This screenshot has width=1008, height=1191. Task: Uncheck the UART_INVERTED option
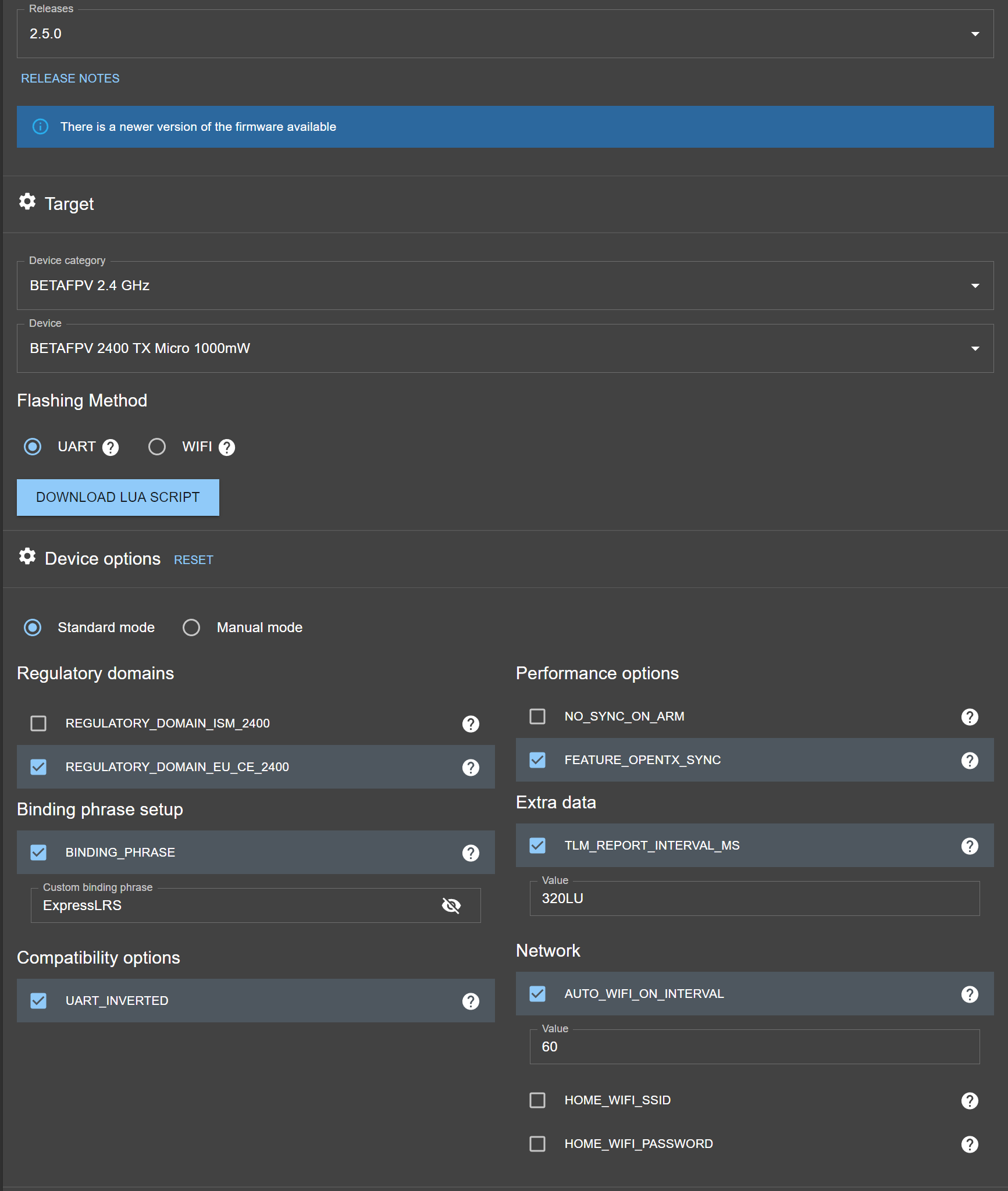[x=38, y=1000]
